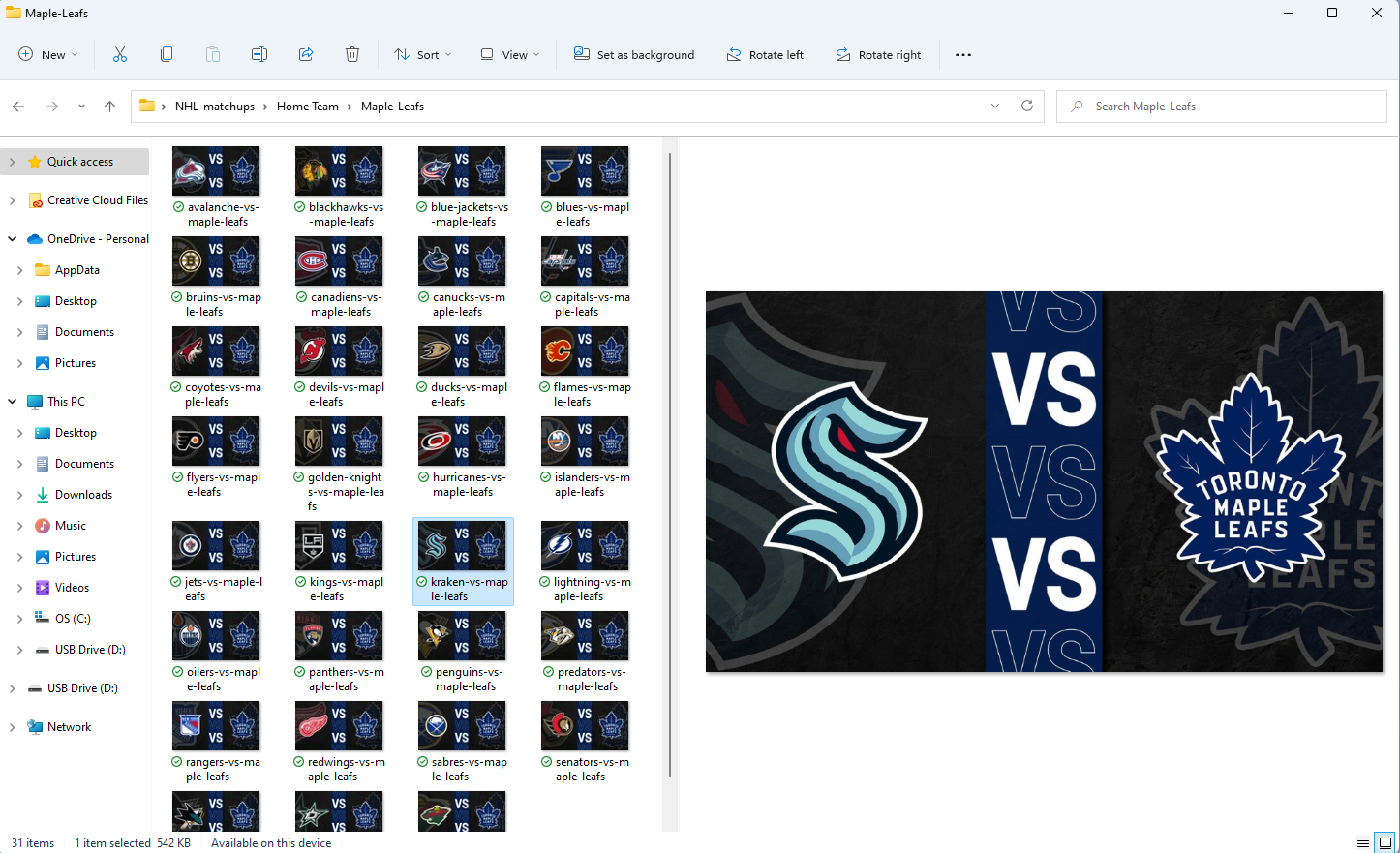Screen dimensions: 1400x853
Task: Click the Set as background button
Action: click(634, 54)
